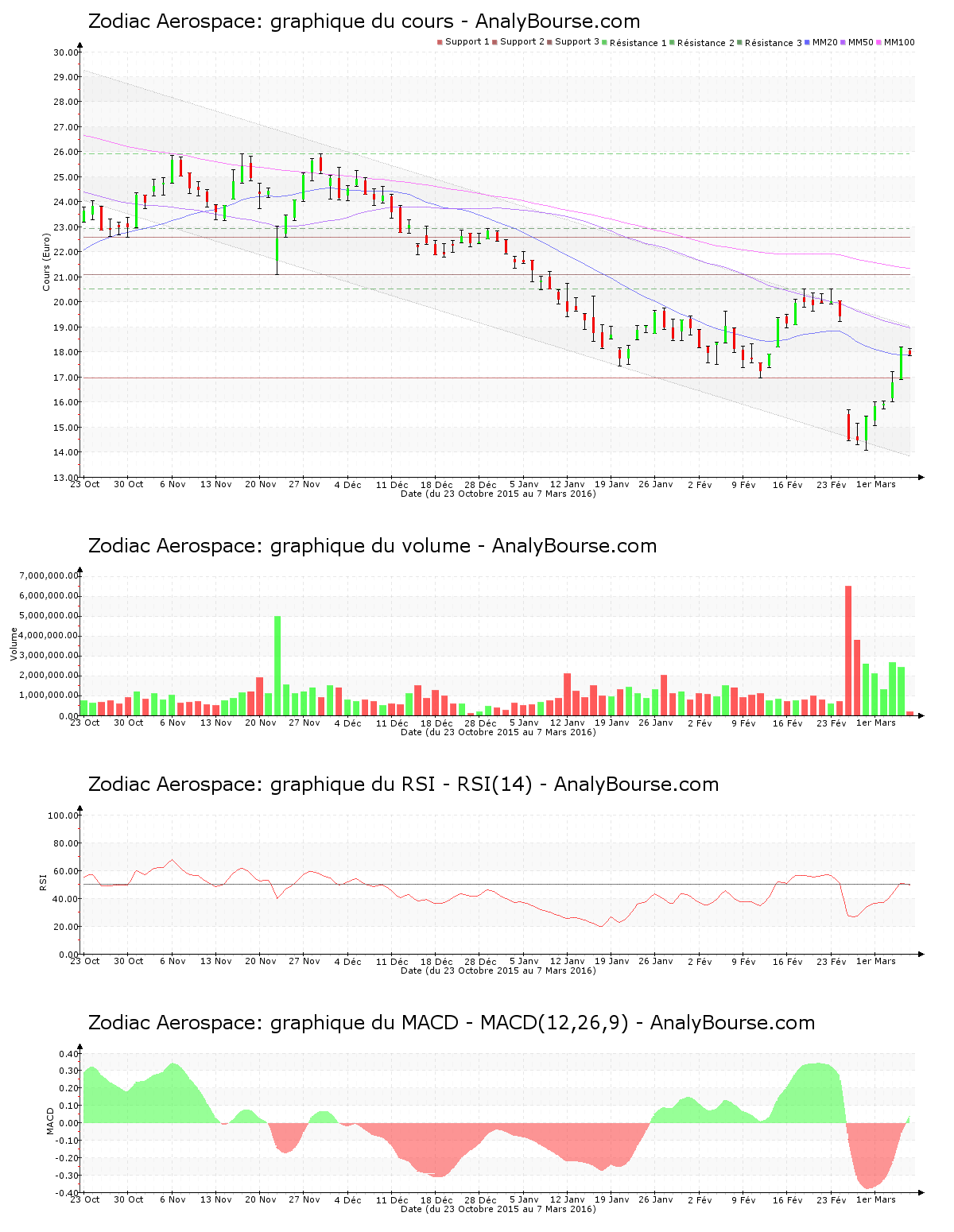Click the 30.00 value on price axis
This screenshot has width=954, height=1232.
pyautogui.click(x=66, y=52)
